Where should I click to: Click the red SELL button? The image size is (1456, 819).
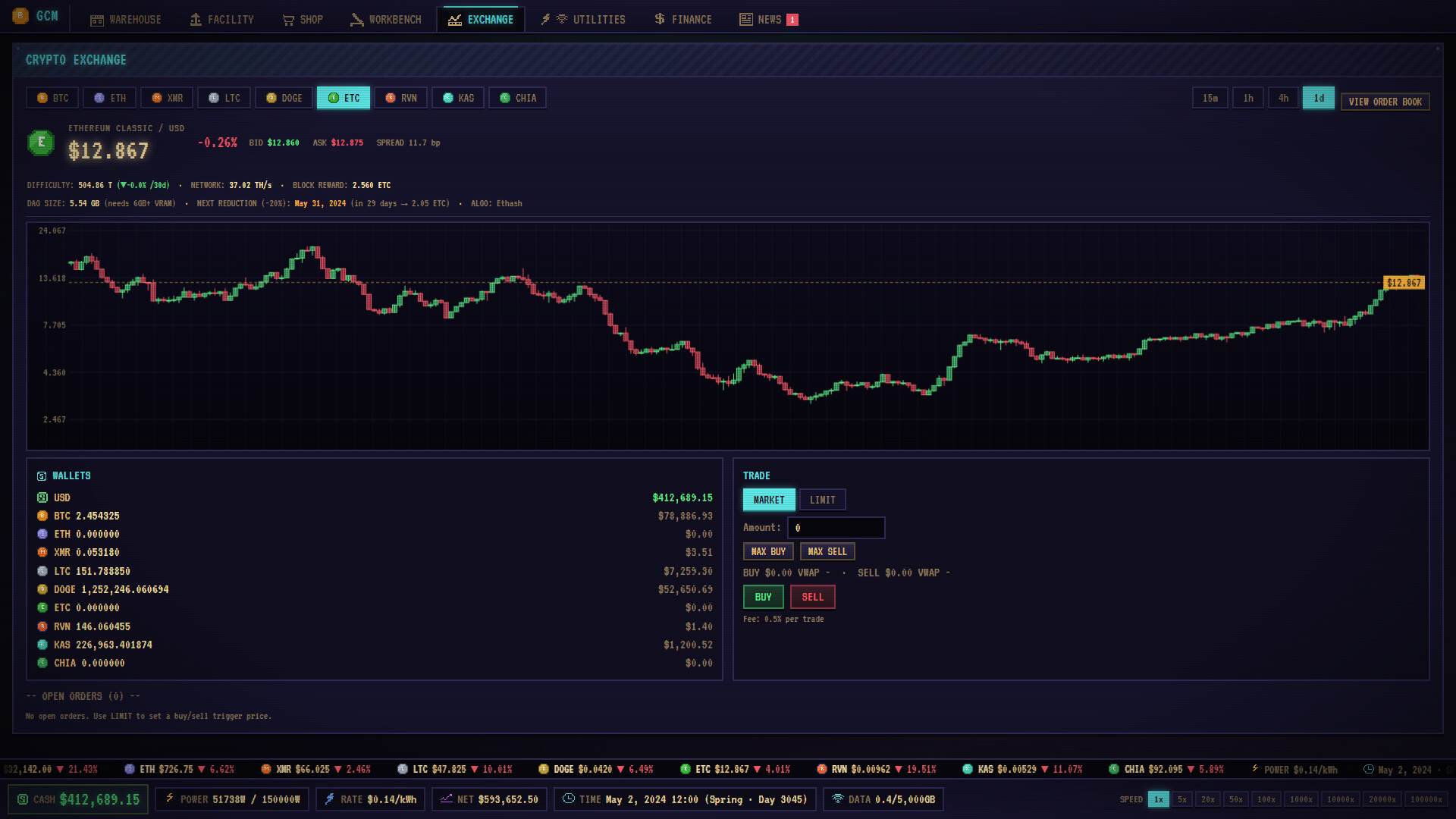[813, 598]
